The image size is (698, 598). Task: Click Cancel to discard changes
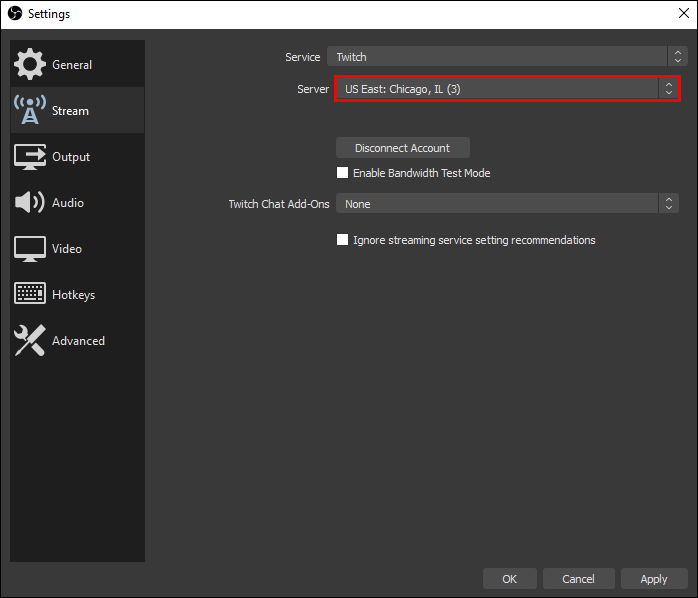578,579
